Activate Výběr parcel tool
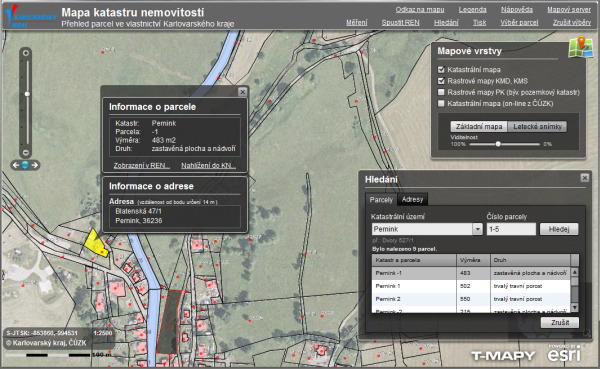The image size is (600, 369). (519, 23)
